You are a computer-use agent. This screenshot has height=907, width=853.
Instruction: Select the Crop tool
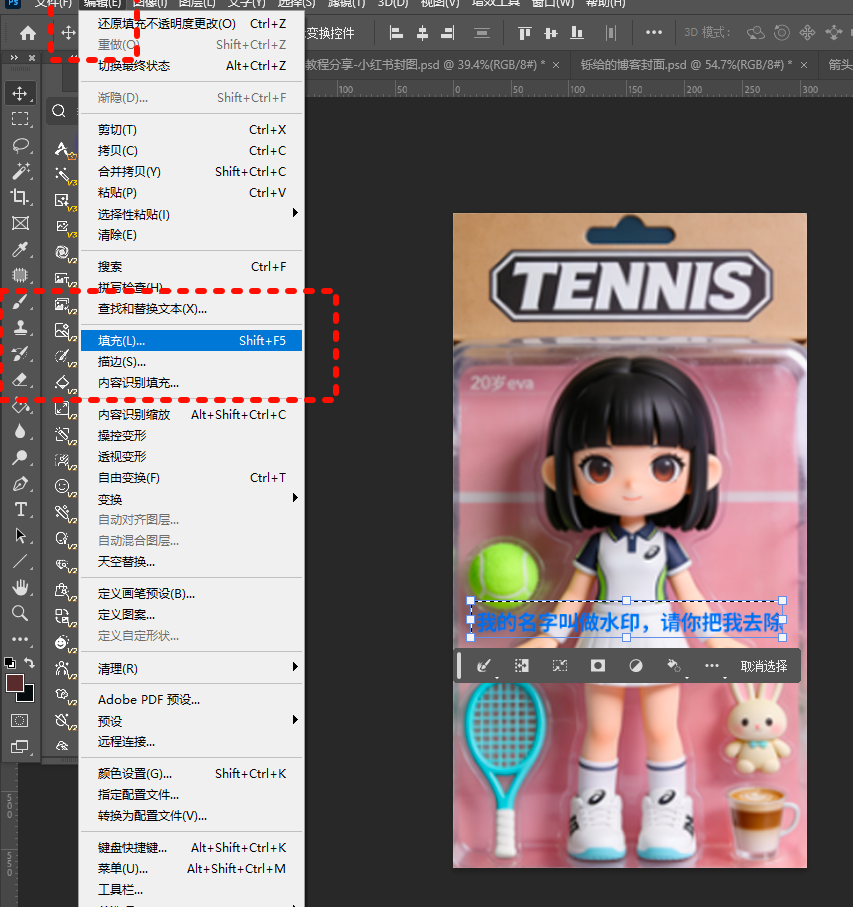pos(20,197)
